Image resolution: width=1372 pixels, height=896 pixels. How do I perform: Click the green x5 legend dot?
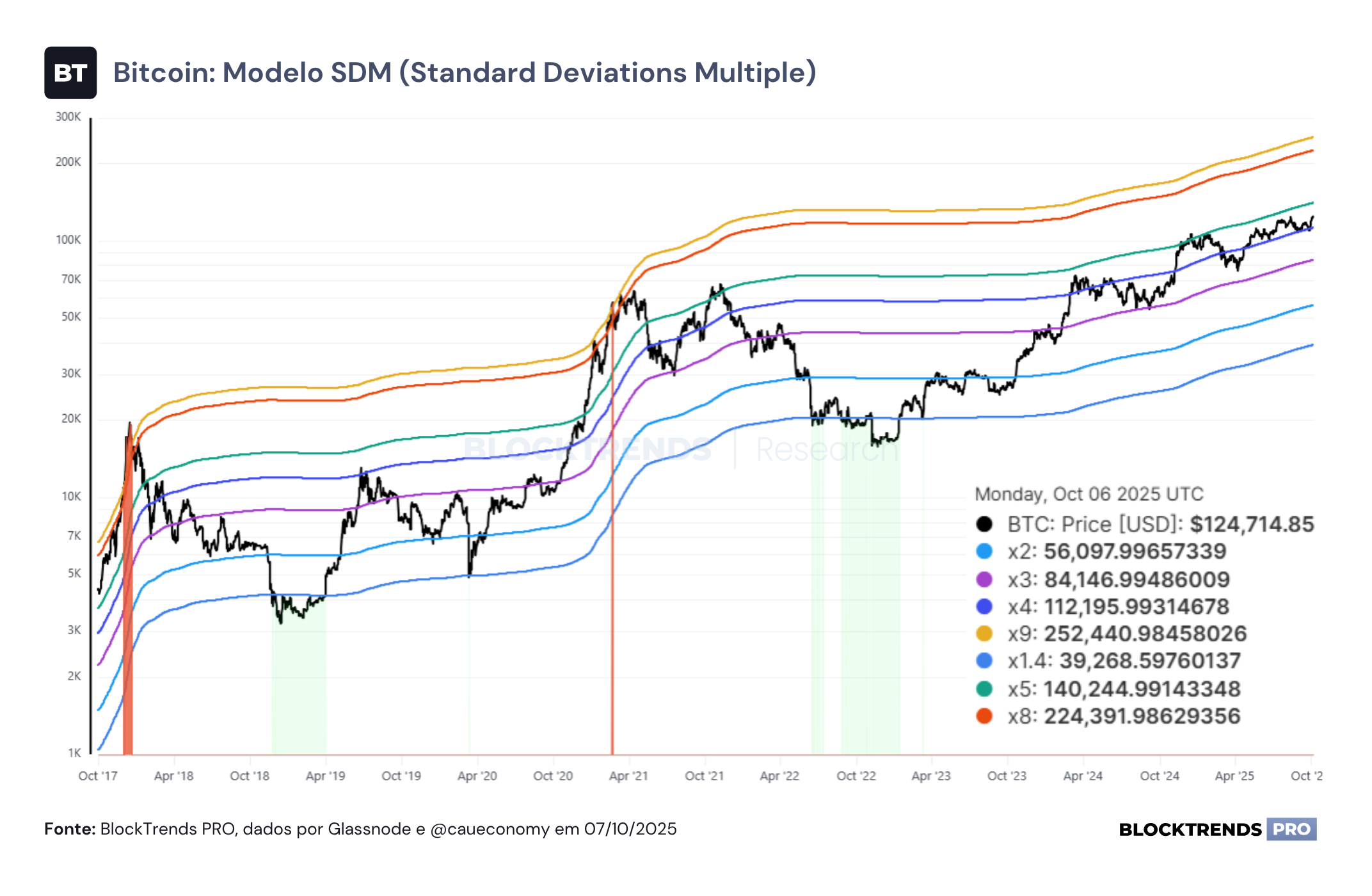click(984, 689)
